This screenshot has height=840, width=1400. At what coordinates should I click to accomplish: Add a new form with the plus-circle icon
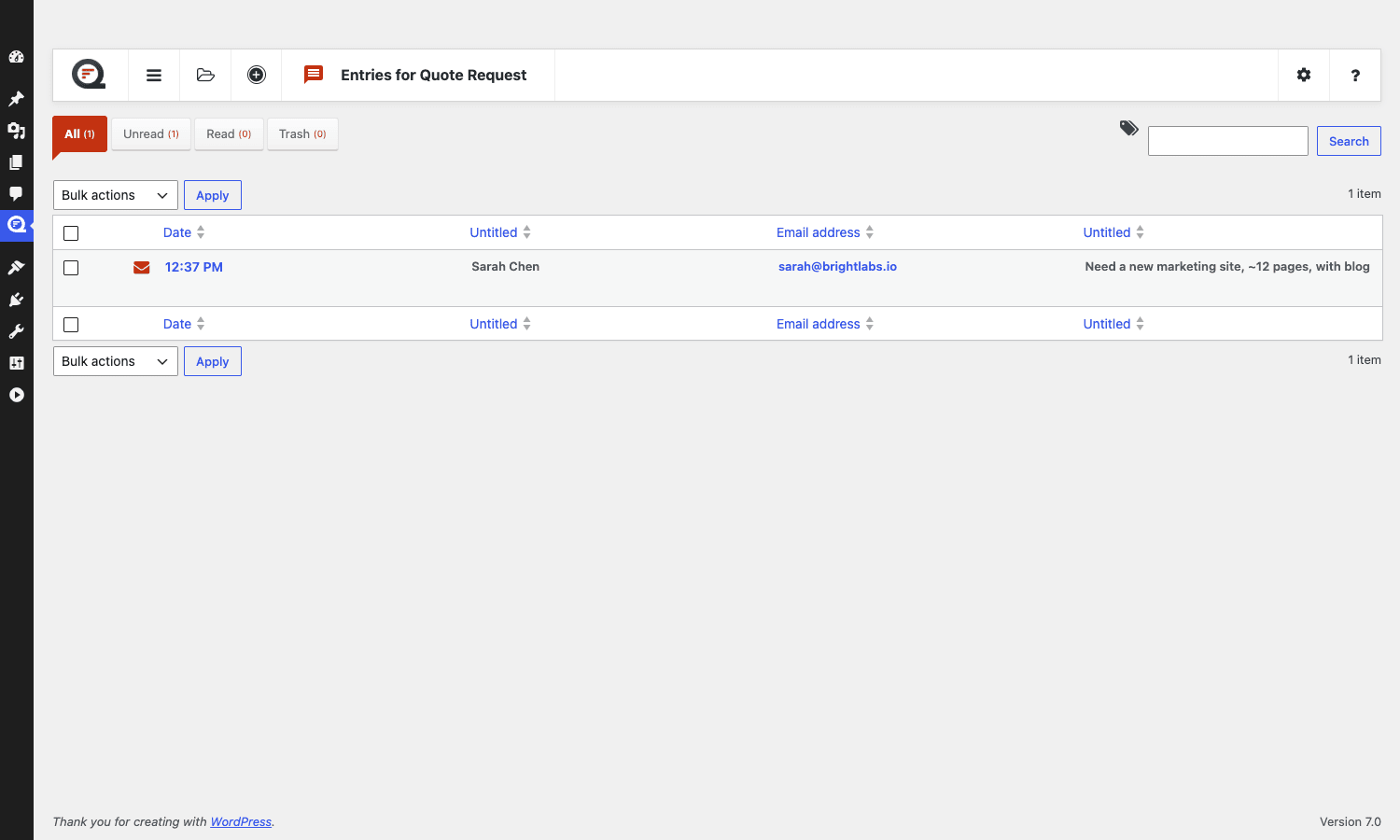click(x=257, y=75)
